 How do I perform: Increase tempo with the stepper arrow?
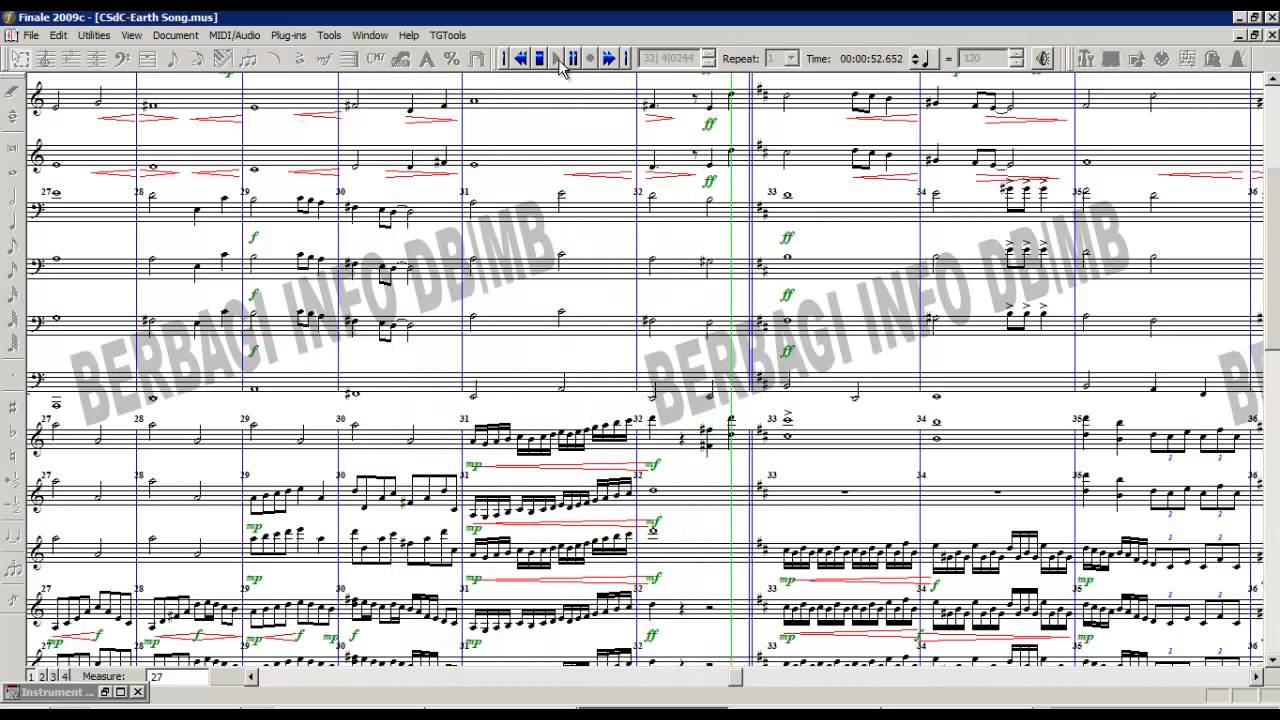tap(1017, 53)
